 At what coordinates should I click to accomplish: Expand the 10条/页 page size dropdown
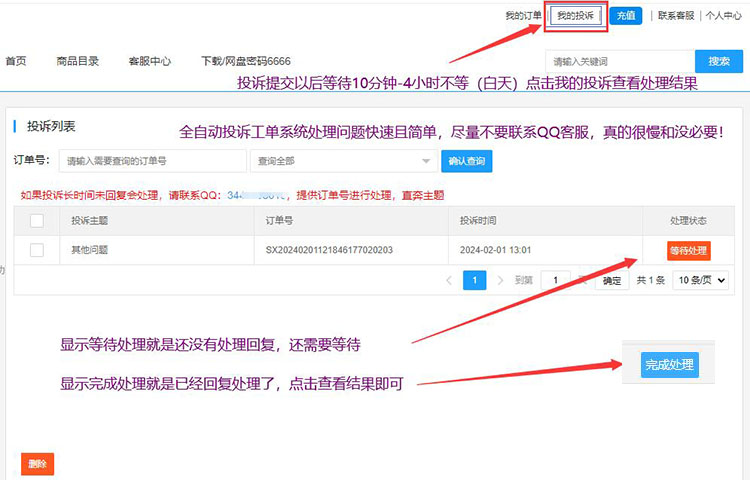pos(699,281)
